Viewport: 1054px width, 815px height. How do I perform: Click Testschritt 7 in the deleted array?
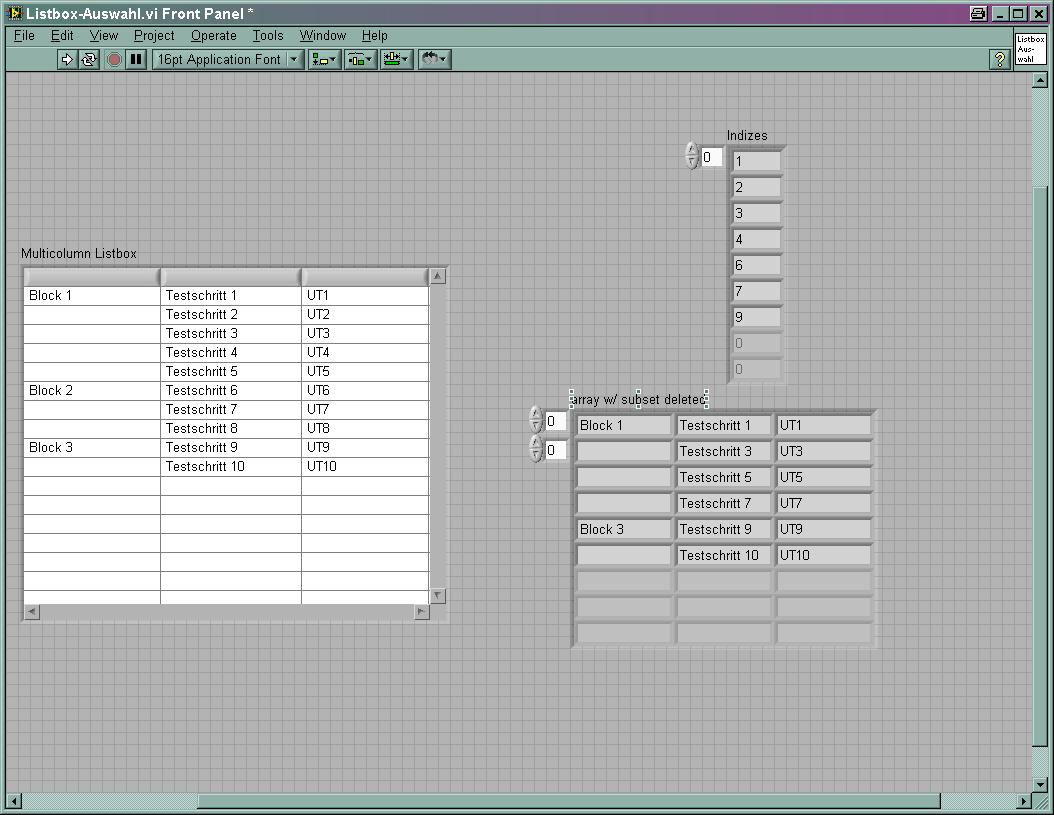(723, 503)
